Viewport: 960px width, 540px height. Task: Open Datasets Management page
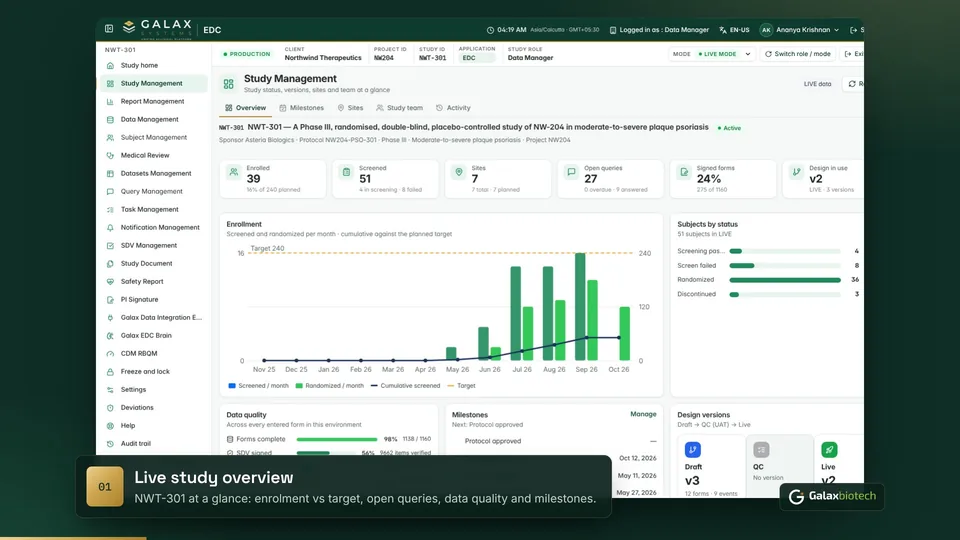[x=154, y=173]
